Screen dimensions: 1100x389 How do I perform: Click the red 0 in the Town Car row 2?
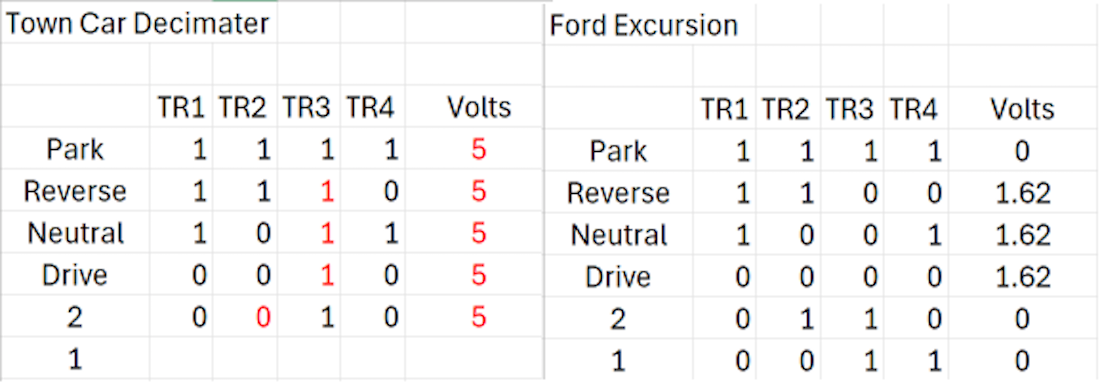click(x=263, y=318)
